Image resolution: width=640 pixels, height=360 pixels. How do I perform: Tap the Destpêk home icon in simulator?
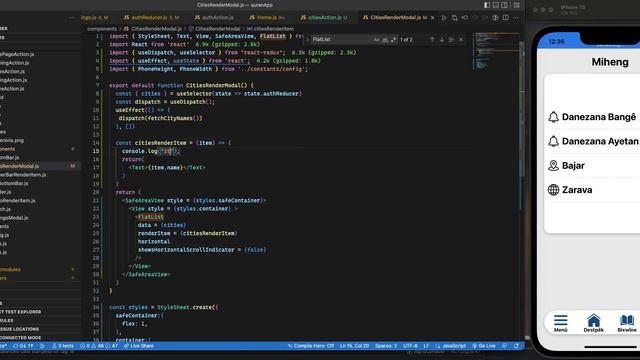coord(594,320)
